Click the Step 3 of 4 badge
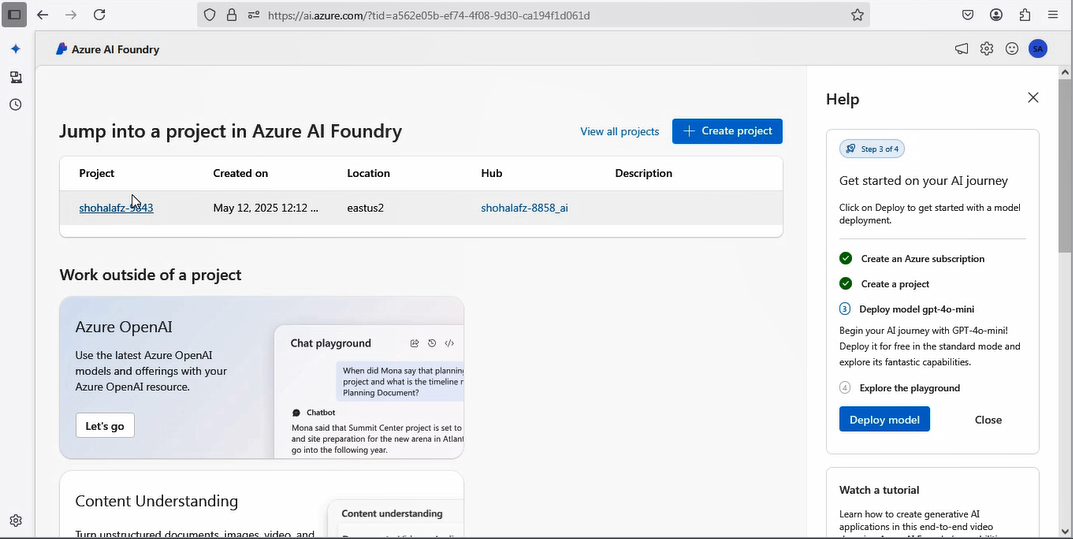The height and width of the screenshot is (539, 1073). tap(872, 148)
